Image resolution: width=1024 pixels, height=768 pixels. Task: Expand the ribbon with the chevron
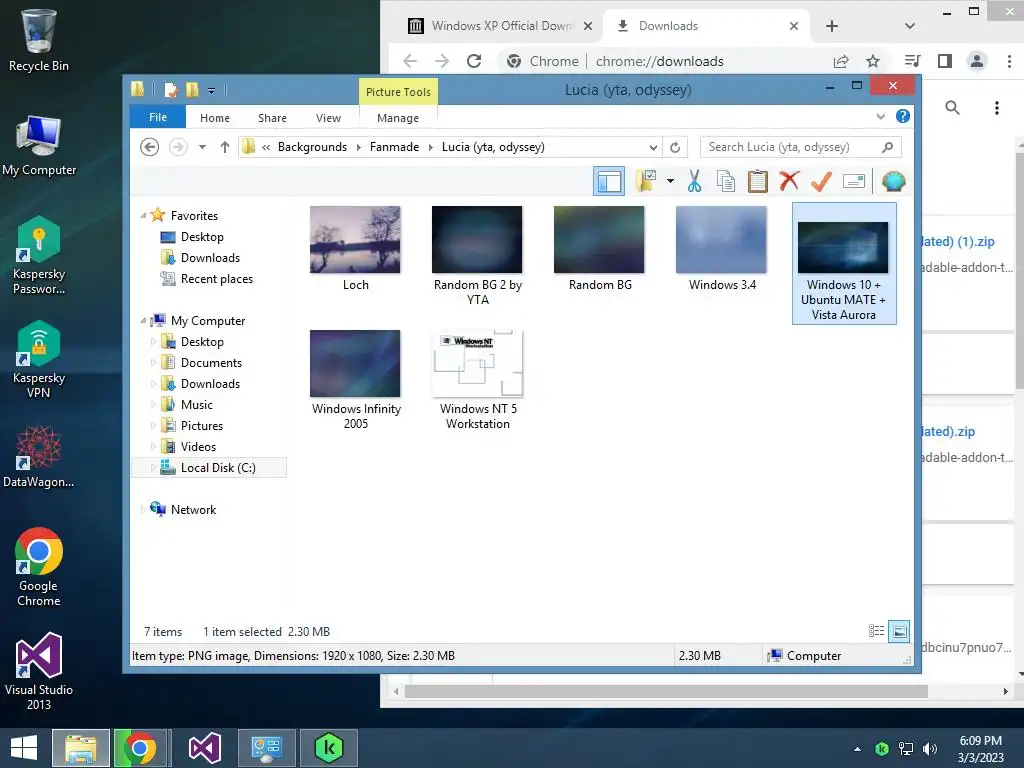[x=880, y=117]
